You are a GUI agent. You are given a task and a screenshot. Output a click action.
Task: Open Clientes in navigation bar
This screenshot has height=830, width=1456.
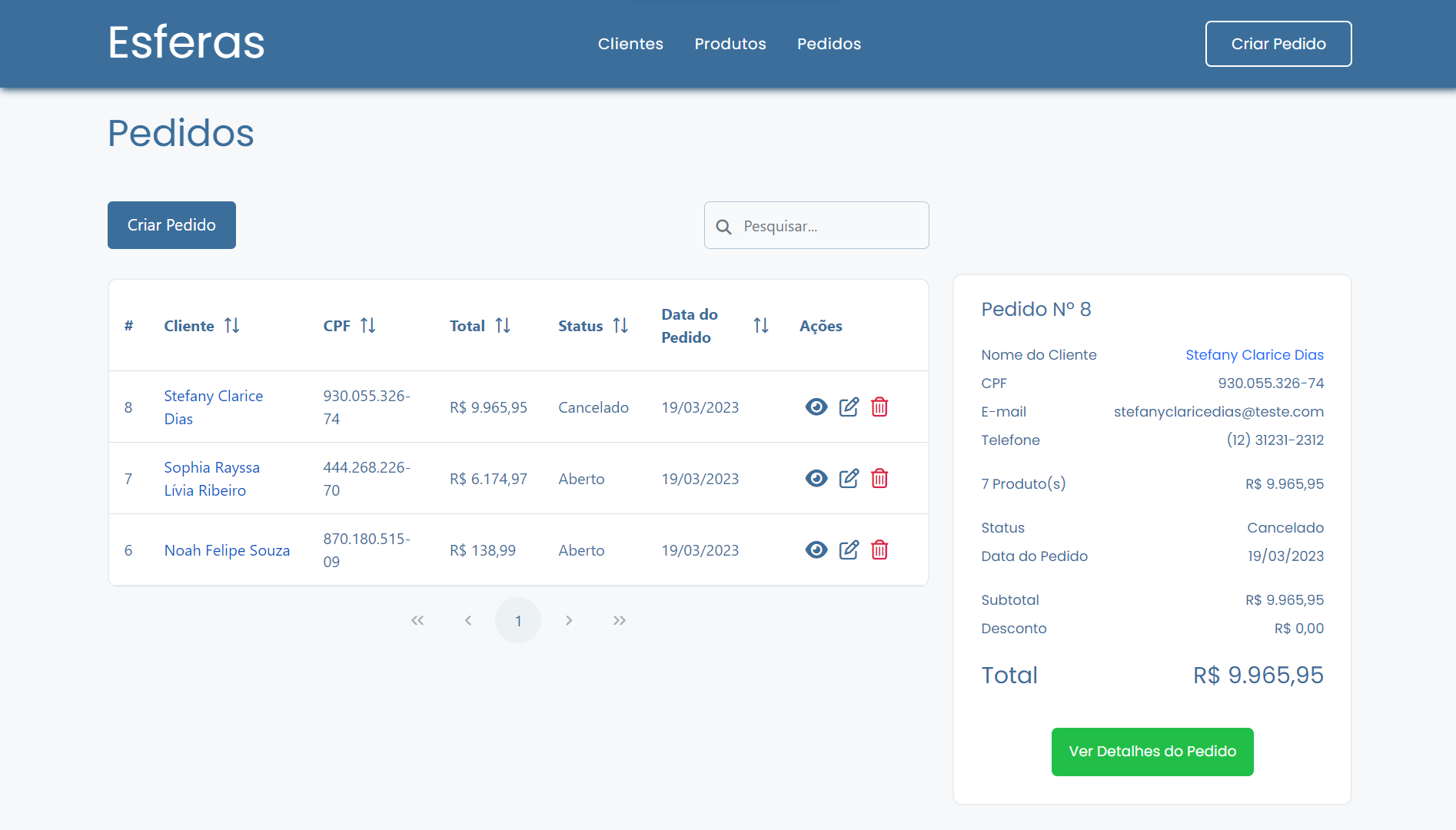pos(630,44)
